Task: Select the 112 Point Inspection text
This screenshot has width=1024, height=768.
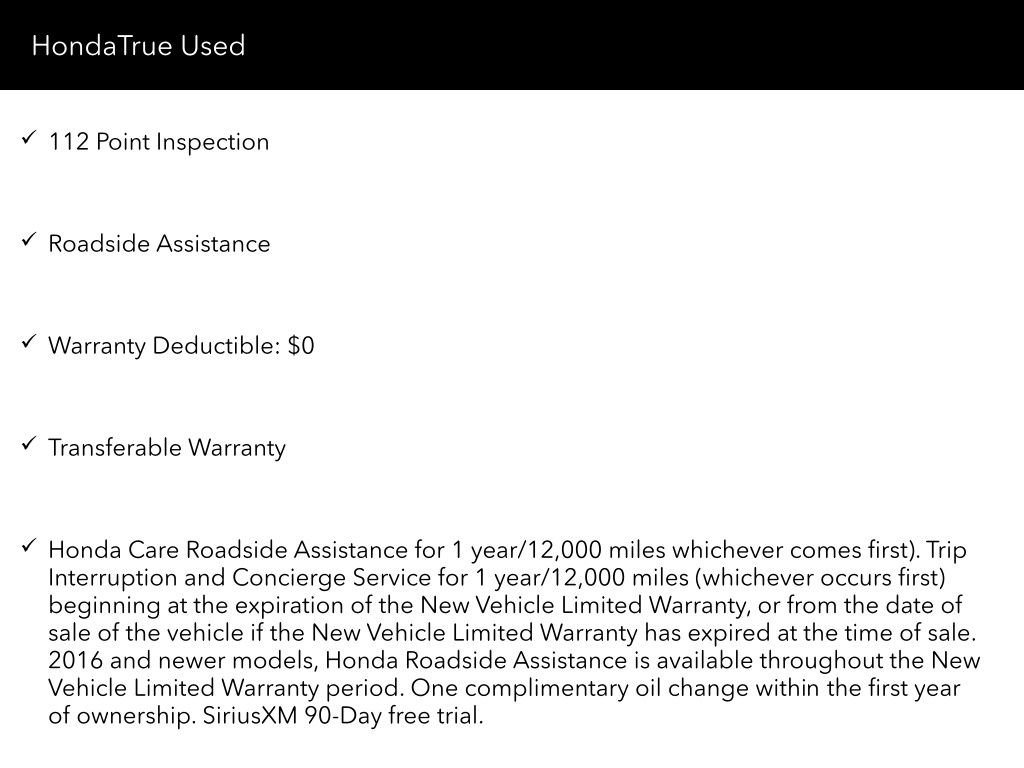Action: click(159, 142)
